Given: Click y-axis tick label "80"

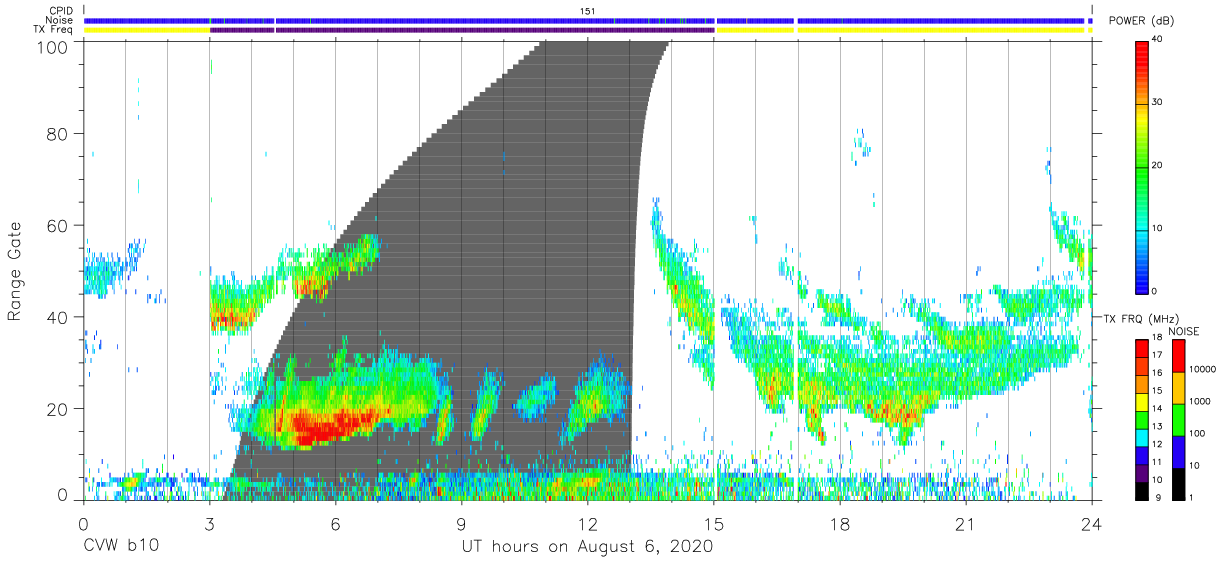Looking at the screenshot, I should click(59, 133).
